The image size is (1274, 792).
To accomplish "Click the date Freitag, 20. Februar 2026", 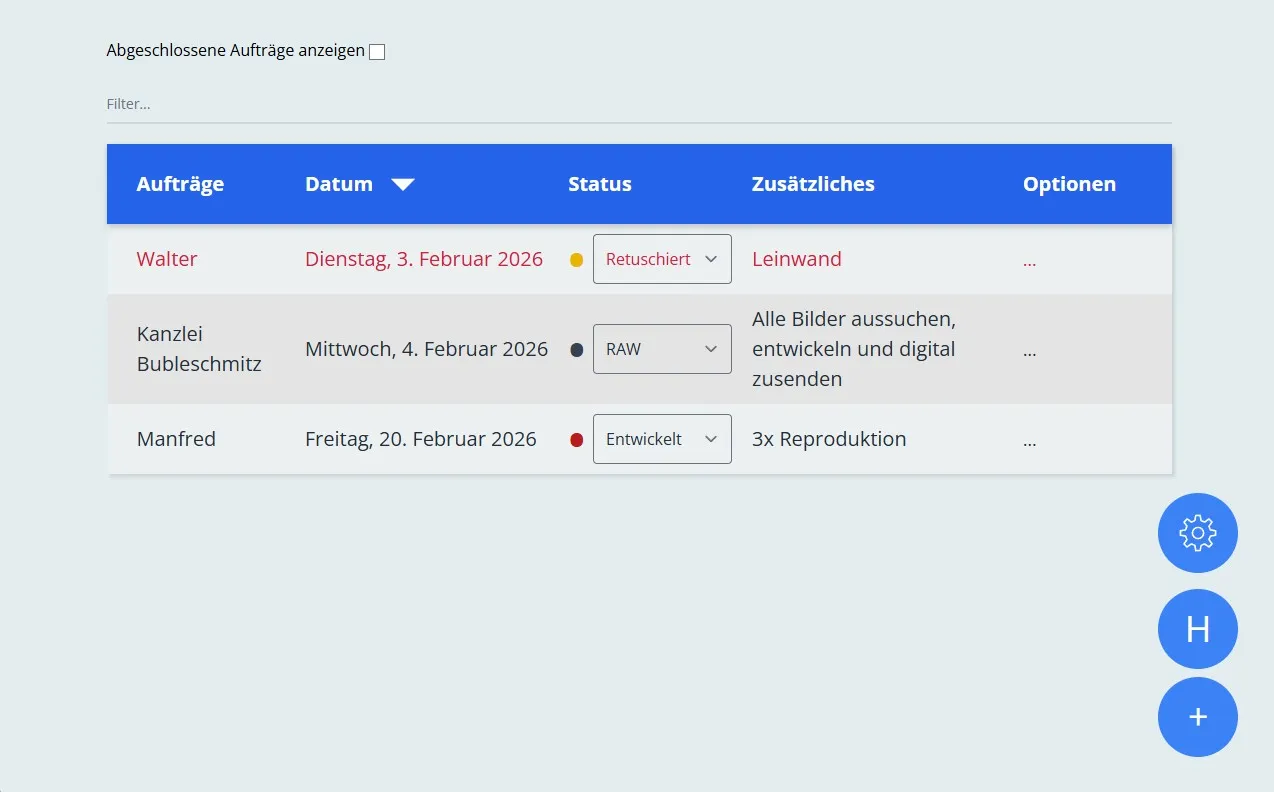I will click(421, 439).
